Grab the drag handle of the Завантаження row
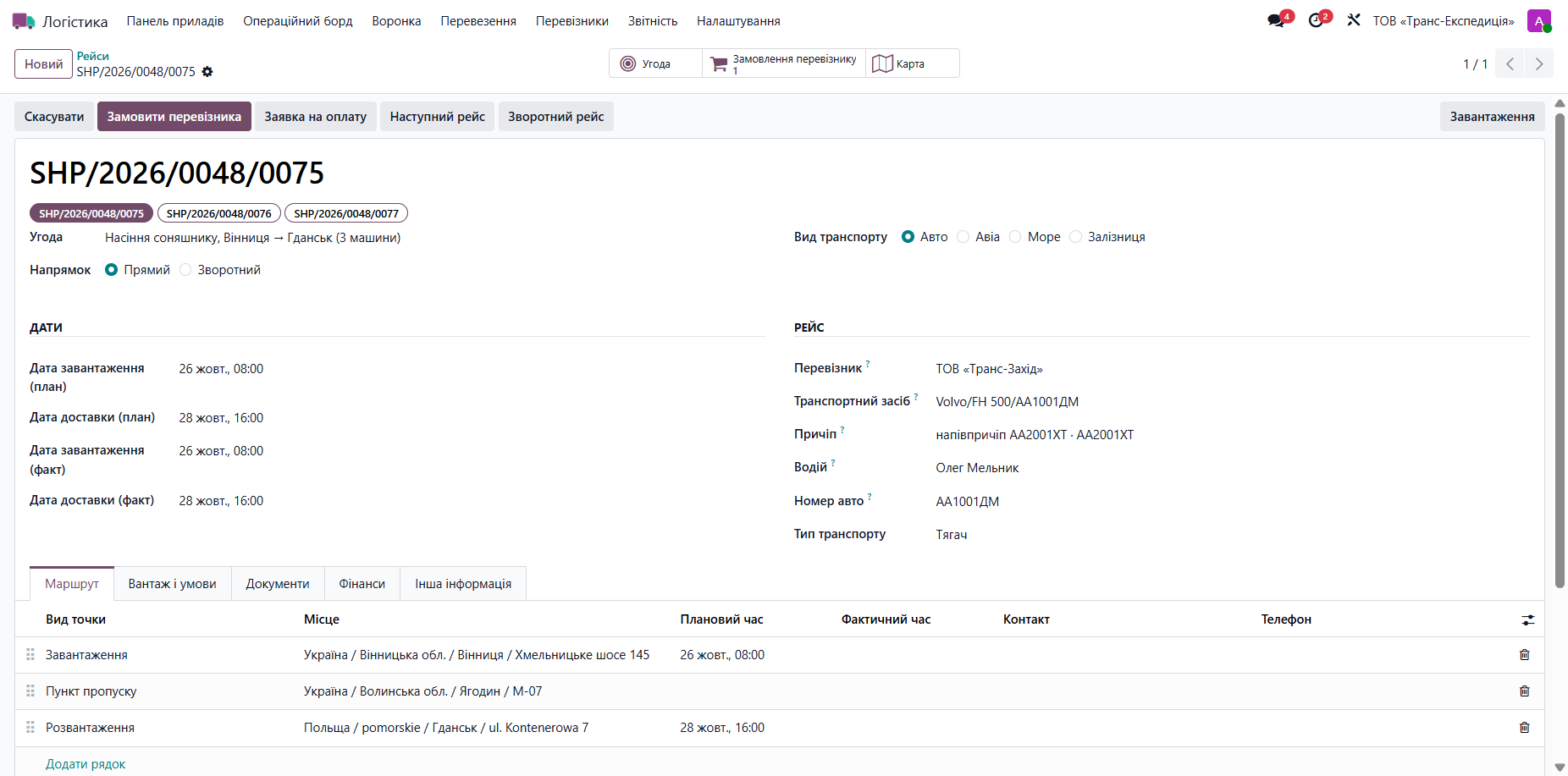Viewport: 1568px width, 776px height. (x=30, y=655)
